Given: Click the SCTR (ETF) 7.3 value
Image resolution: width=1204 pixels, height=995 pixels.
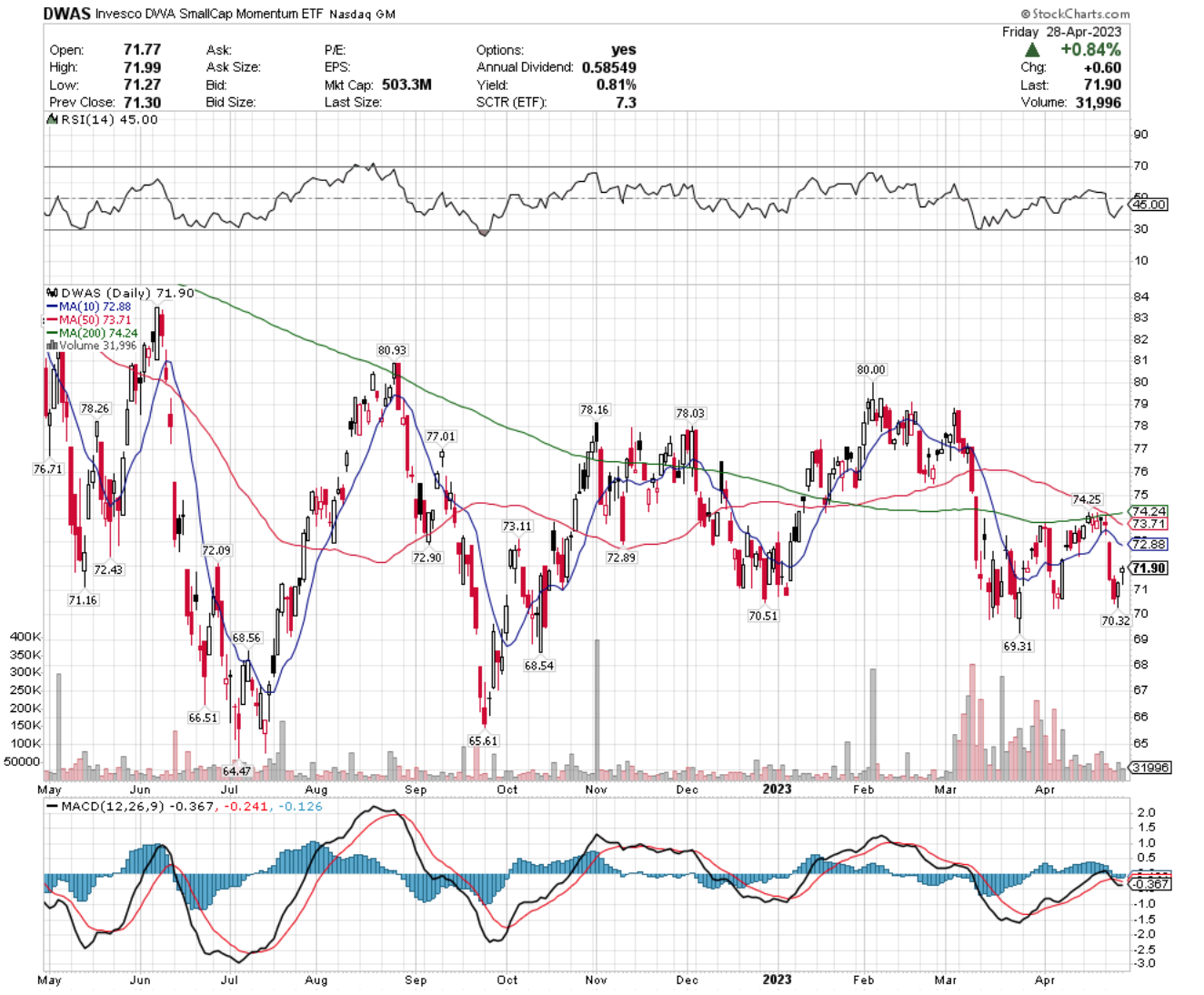Looking at the screenshot, I should 626,102.
